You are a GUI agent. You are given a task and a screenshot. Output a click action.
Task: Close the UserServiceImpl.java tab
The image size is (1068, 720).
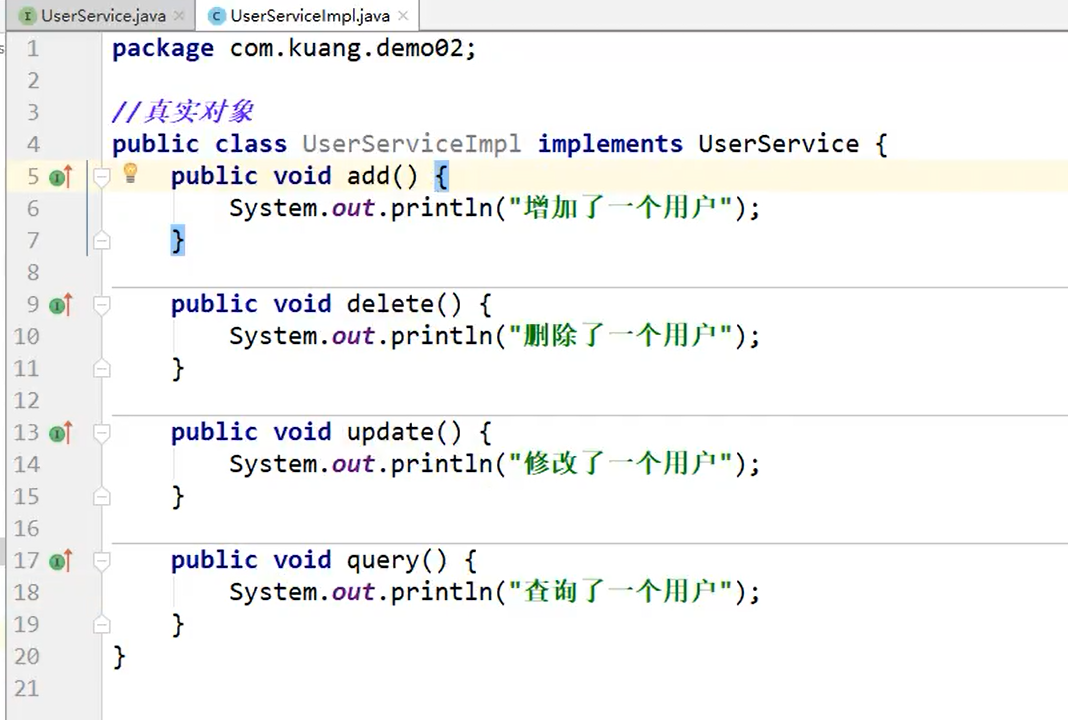coord(403,15)
